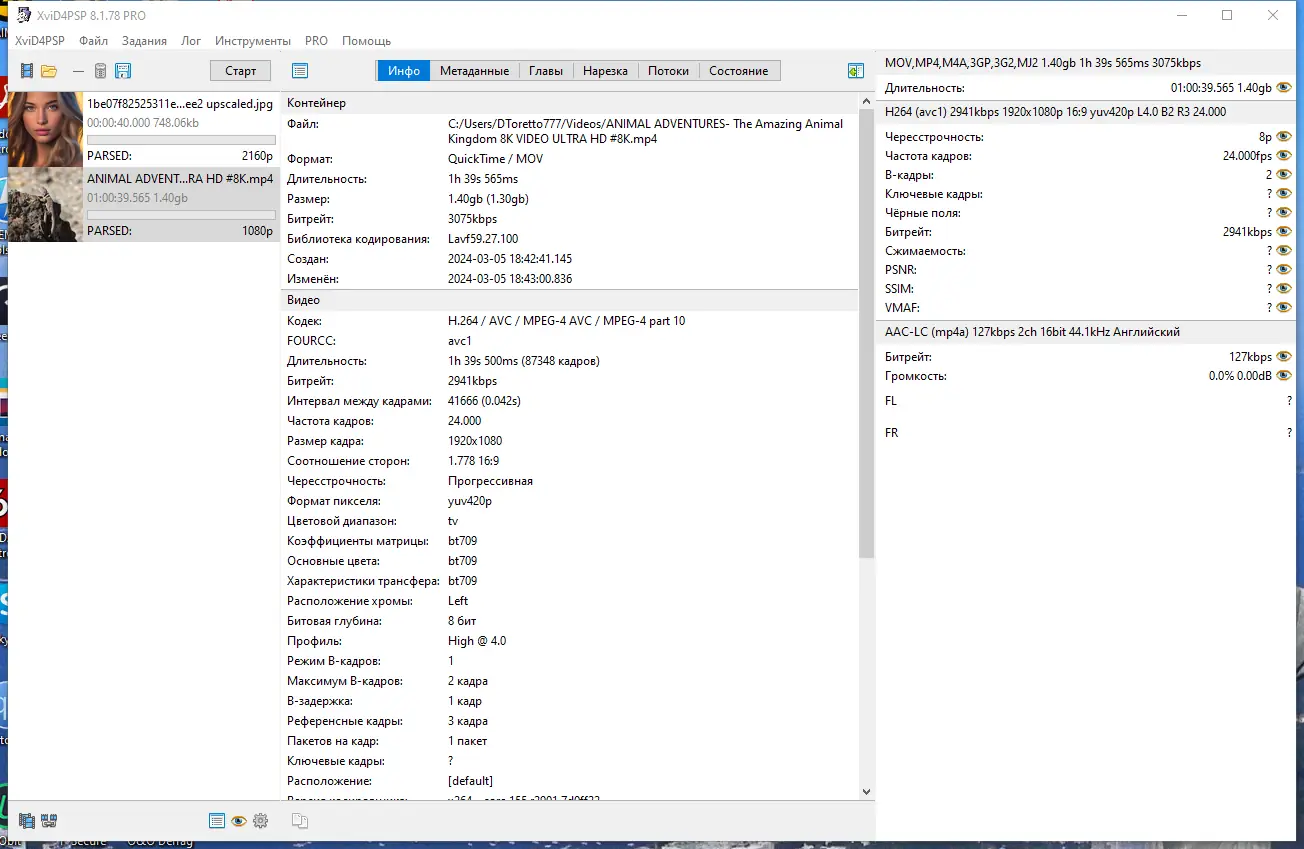Click the codec value H.264 / AVC / MPEG-4 AVC

(566, 321)
